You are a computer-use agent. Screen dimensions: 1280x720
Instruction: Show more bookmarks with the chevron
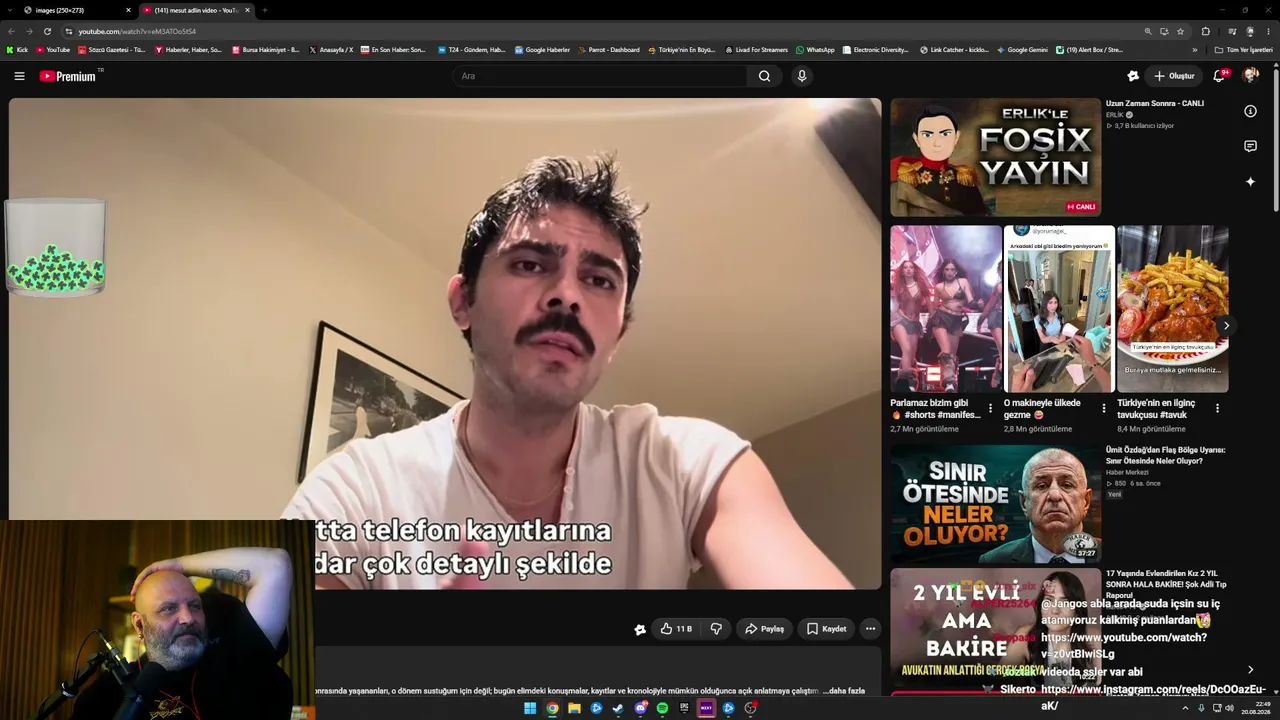(1194, 50)
